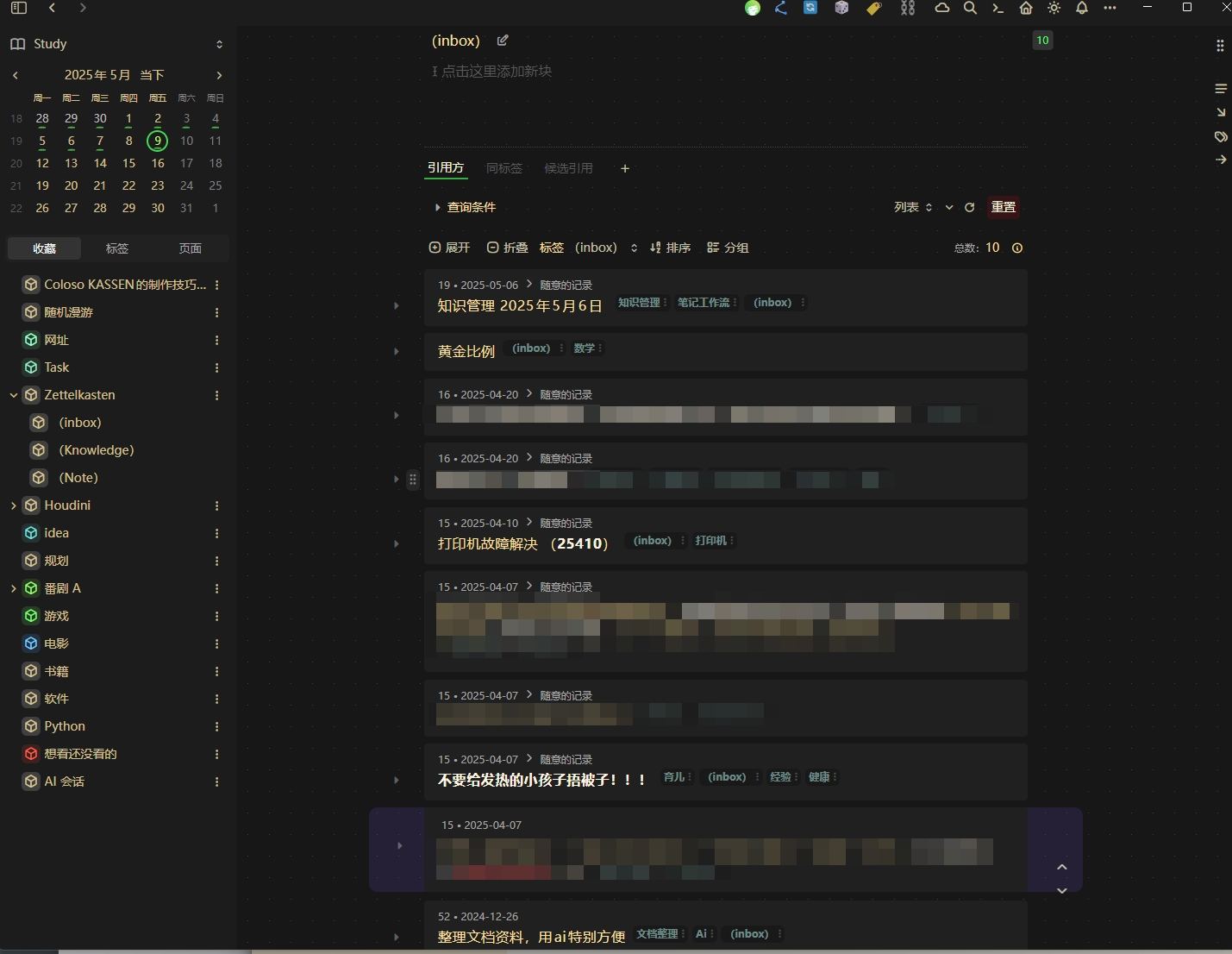
Task: Open the (Knowledge) favorite item
Action: pos(96,450)
